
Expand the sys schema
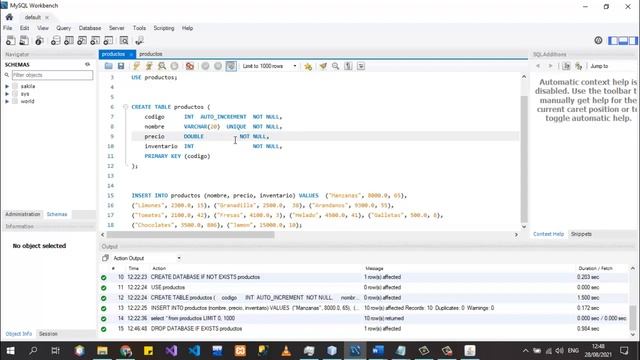(7, 94)
